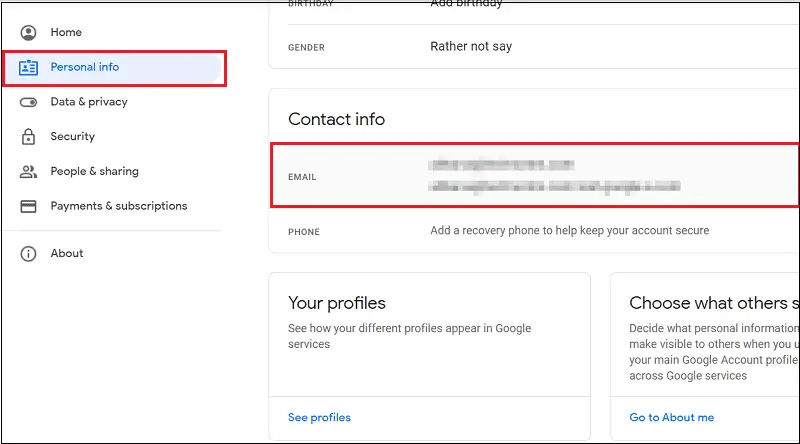The height and width of the screenshot is (444, 800).
Task: Click the People & sharing icon
Action: 28,171
